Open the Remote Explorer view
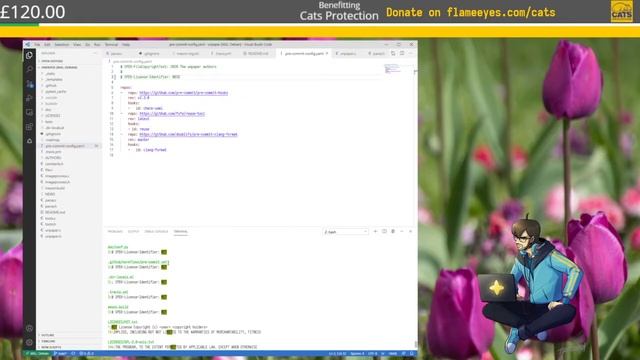Image resolution: width=640 pixels, height=360 pixels. click(x=29, y=112)
